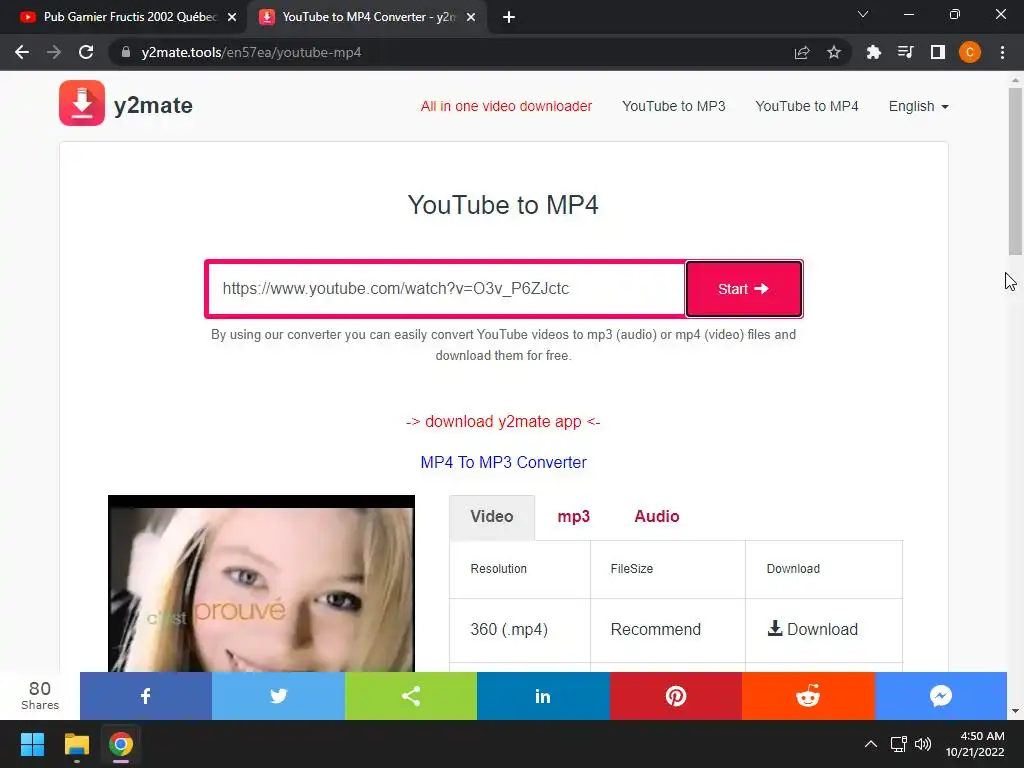Viewport: 1024px width, 768px height.
Task: Click the YouTube URL input field
Action: point(445,289)
